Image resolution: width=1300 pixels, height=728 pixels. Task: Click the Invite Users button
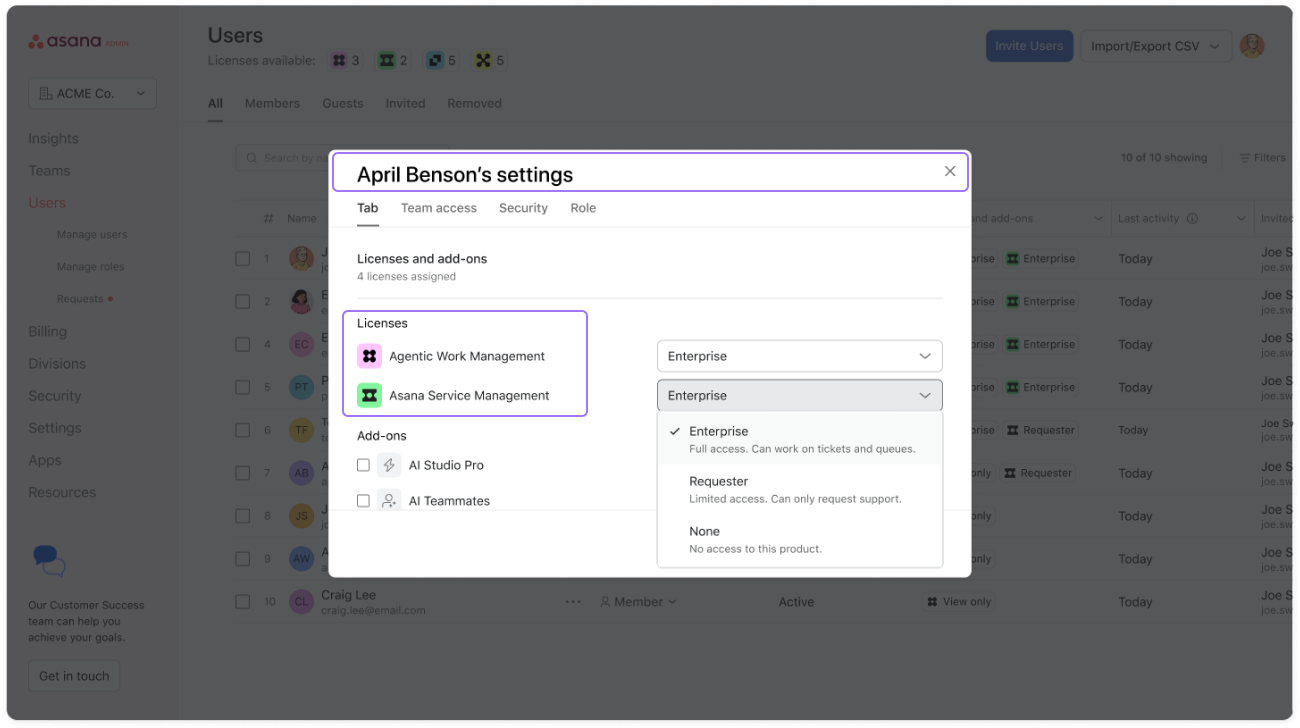click(x=1029, y=46)
